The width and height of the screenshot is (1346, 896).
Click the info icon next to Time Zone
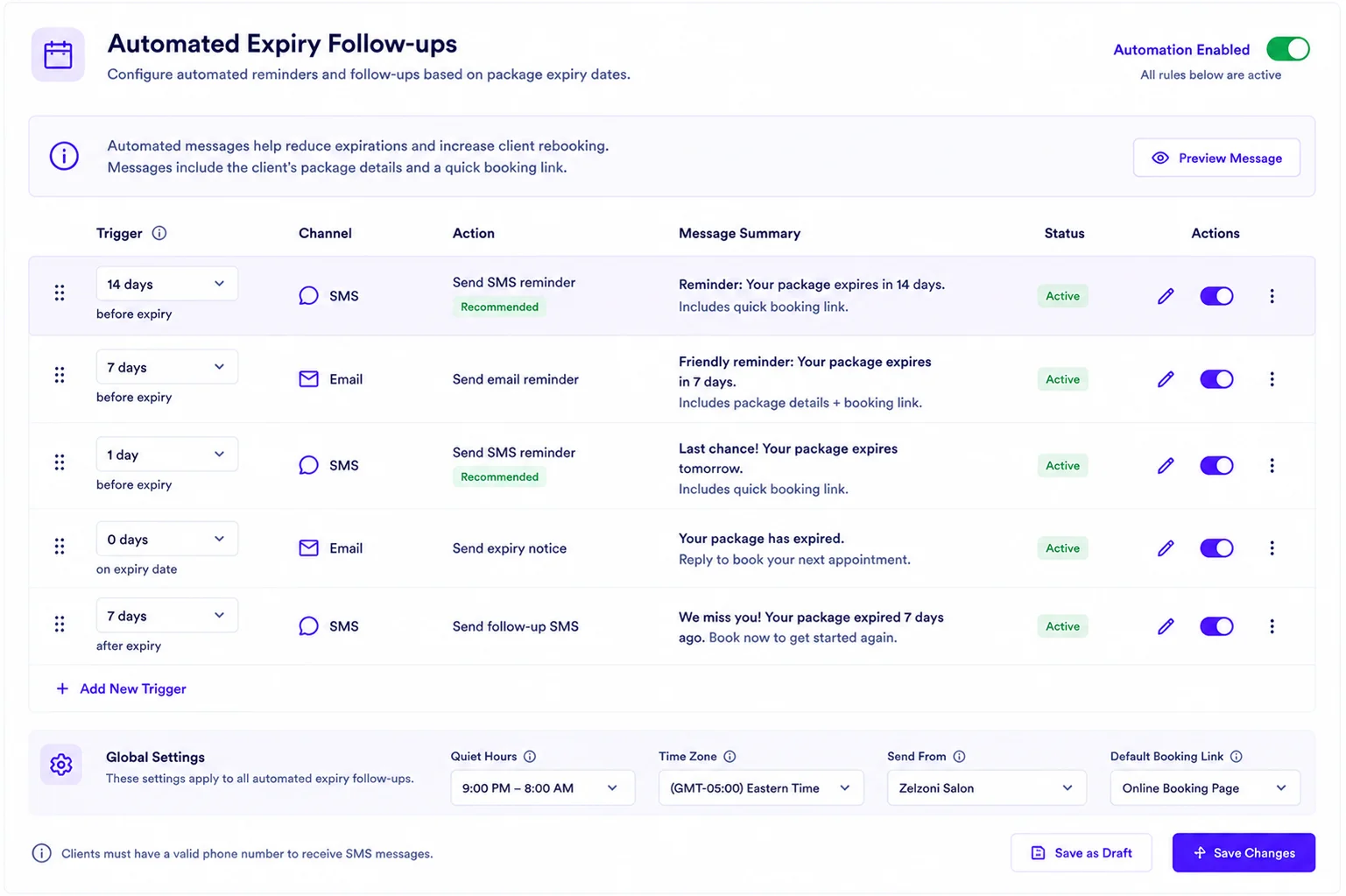pos(729,757)
